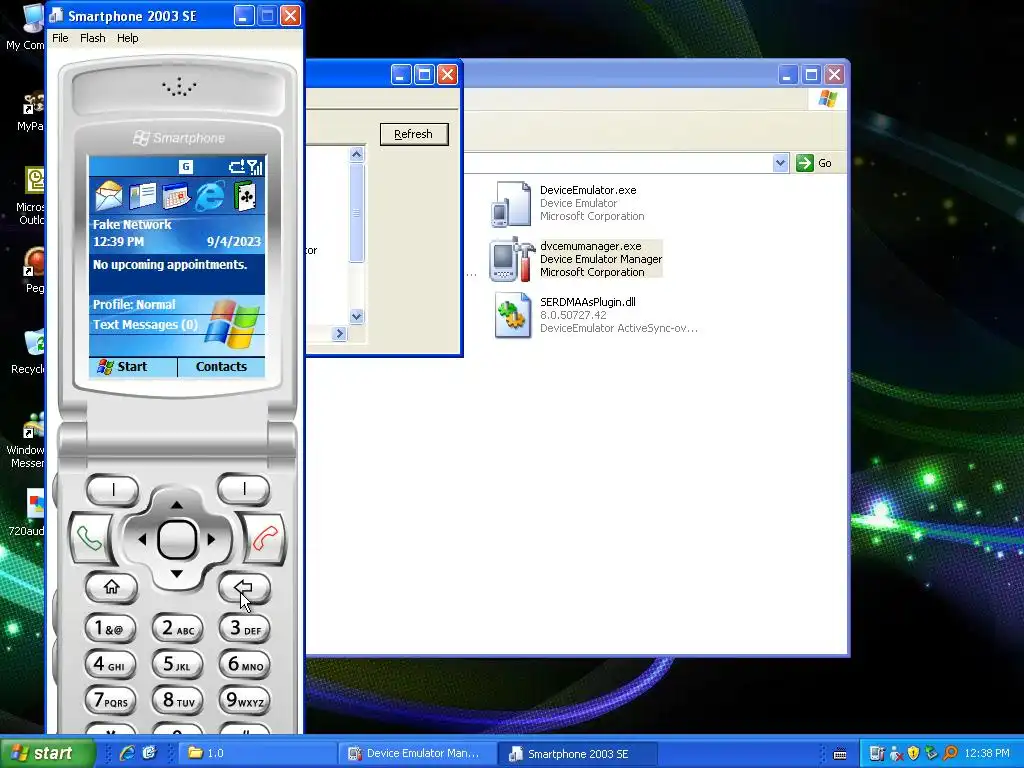Tap the D-pad right arrow

(x=212, y=539)
